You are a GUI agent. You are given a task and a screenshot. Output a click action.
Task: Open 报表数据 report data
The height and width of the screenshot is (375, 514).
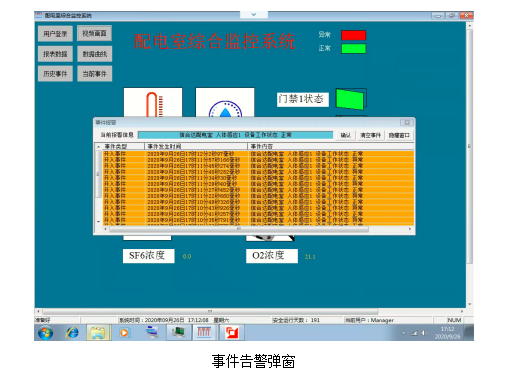[55, 54]
